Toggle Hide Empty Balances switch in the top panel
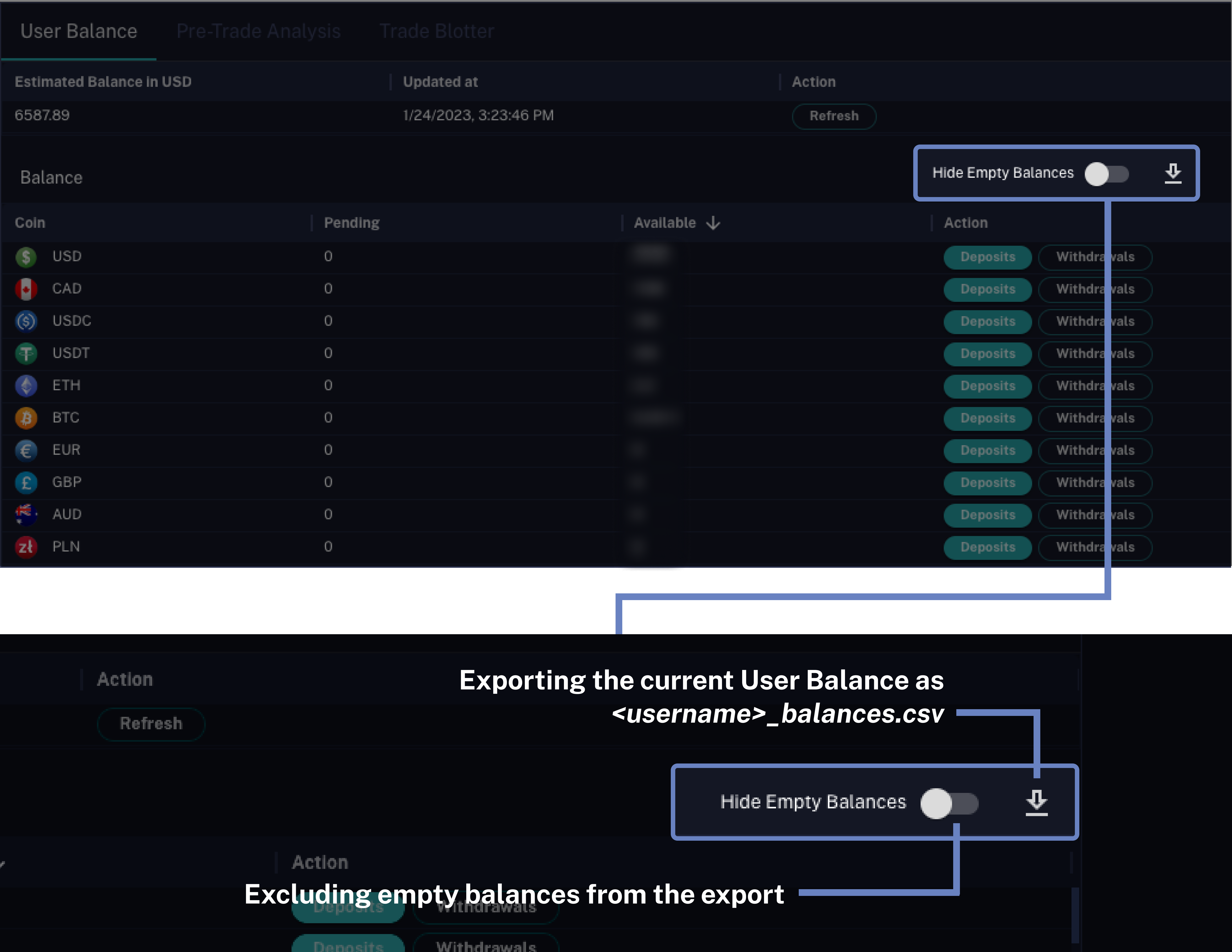Viewport: 1232px width, 952px height. (1106, 174)
